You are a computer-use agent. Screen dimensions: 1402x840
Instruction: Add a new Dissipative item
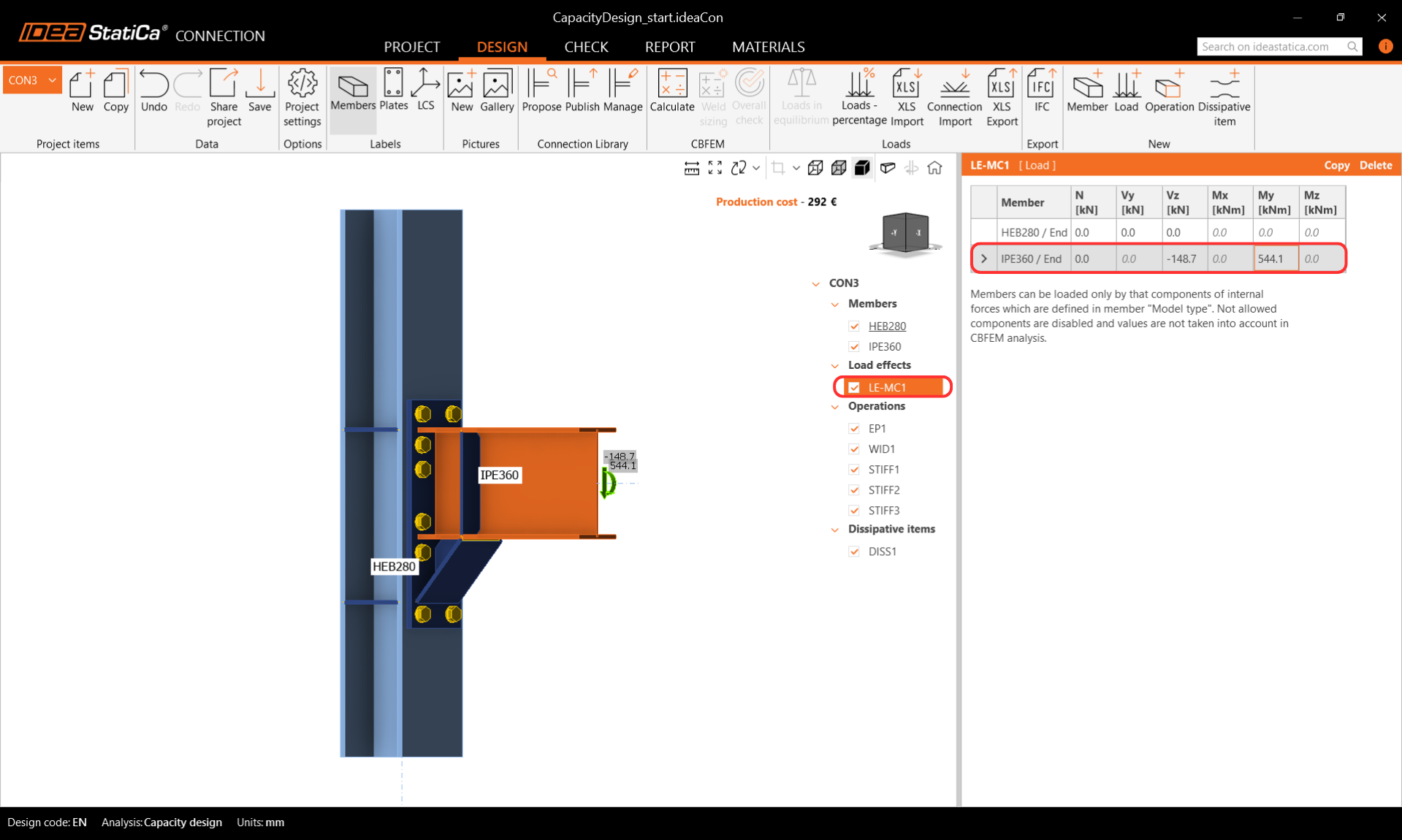[1224, 99]
